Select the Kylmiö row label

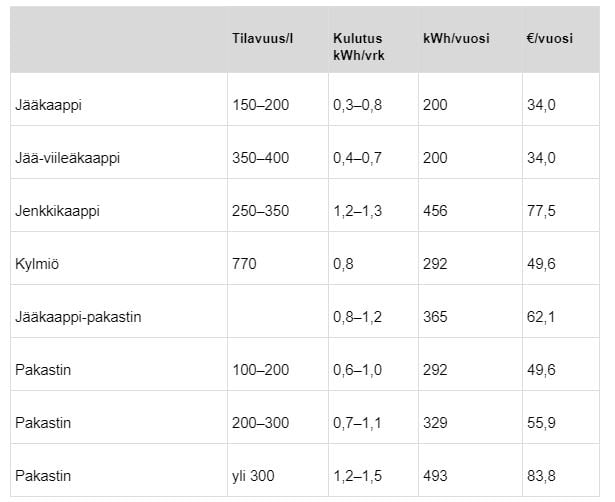tap(37, 264)
